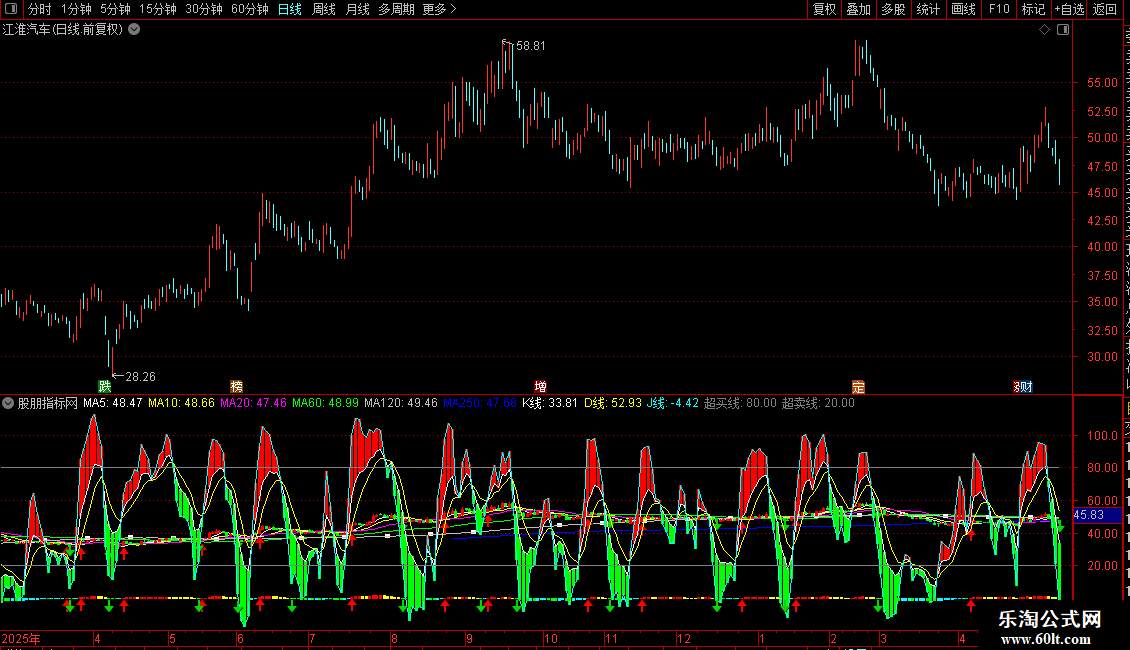
Task: Click the 30.00 price axis label
Action: click(1103, 357)
